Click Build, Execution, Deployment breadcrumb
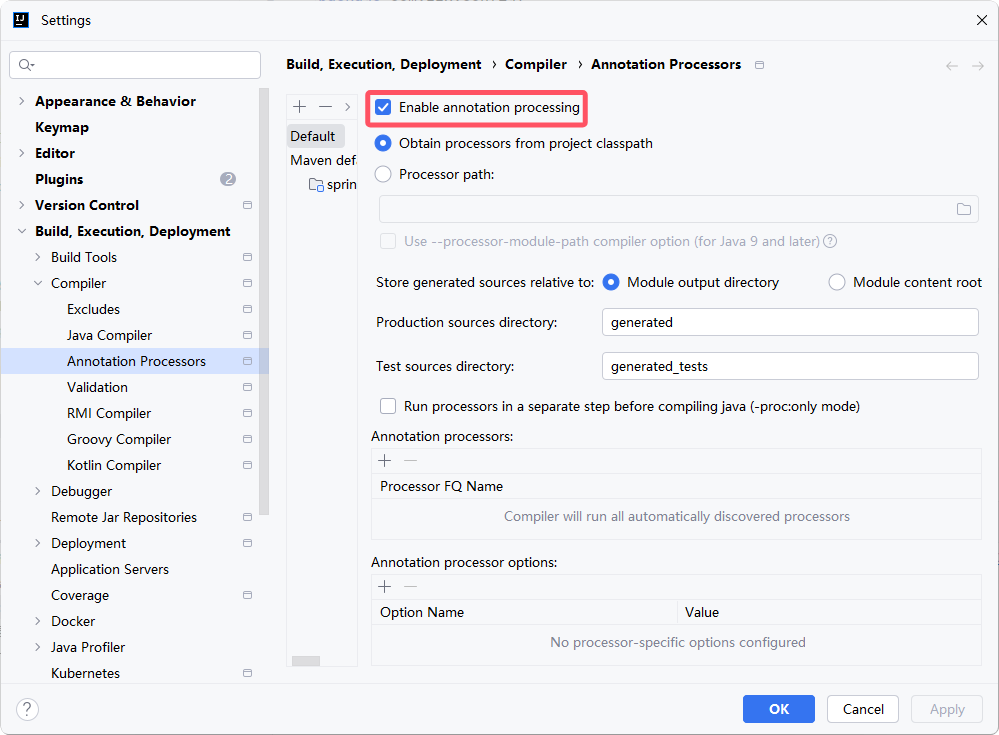The height and width of the screenshot is (735, 999). tap(384, 64)
